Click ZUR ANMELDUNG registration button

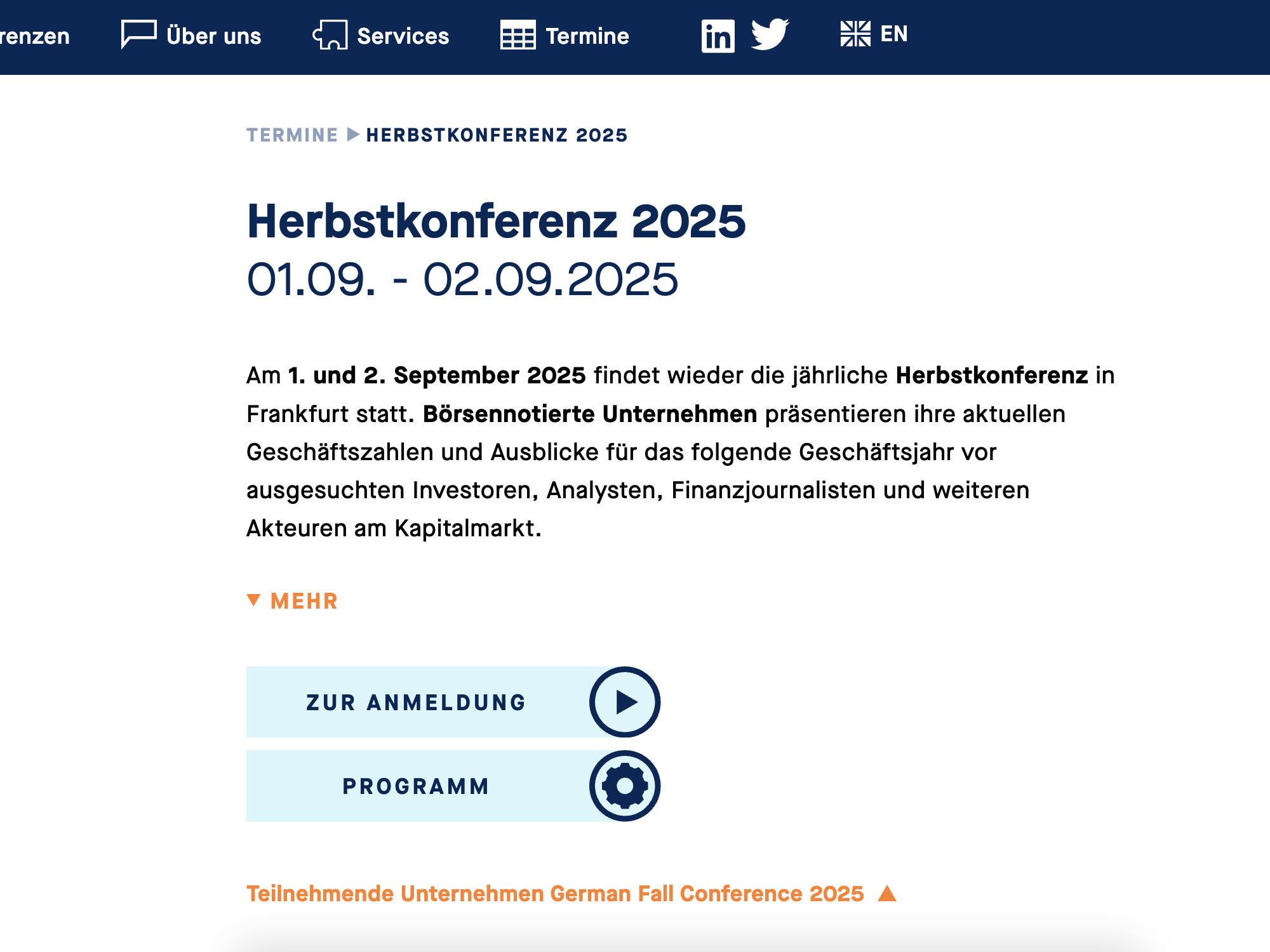click(x=416, y=702)
